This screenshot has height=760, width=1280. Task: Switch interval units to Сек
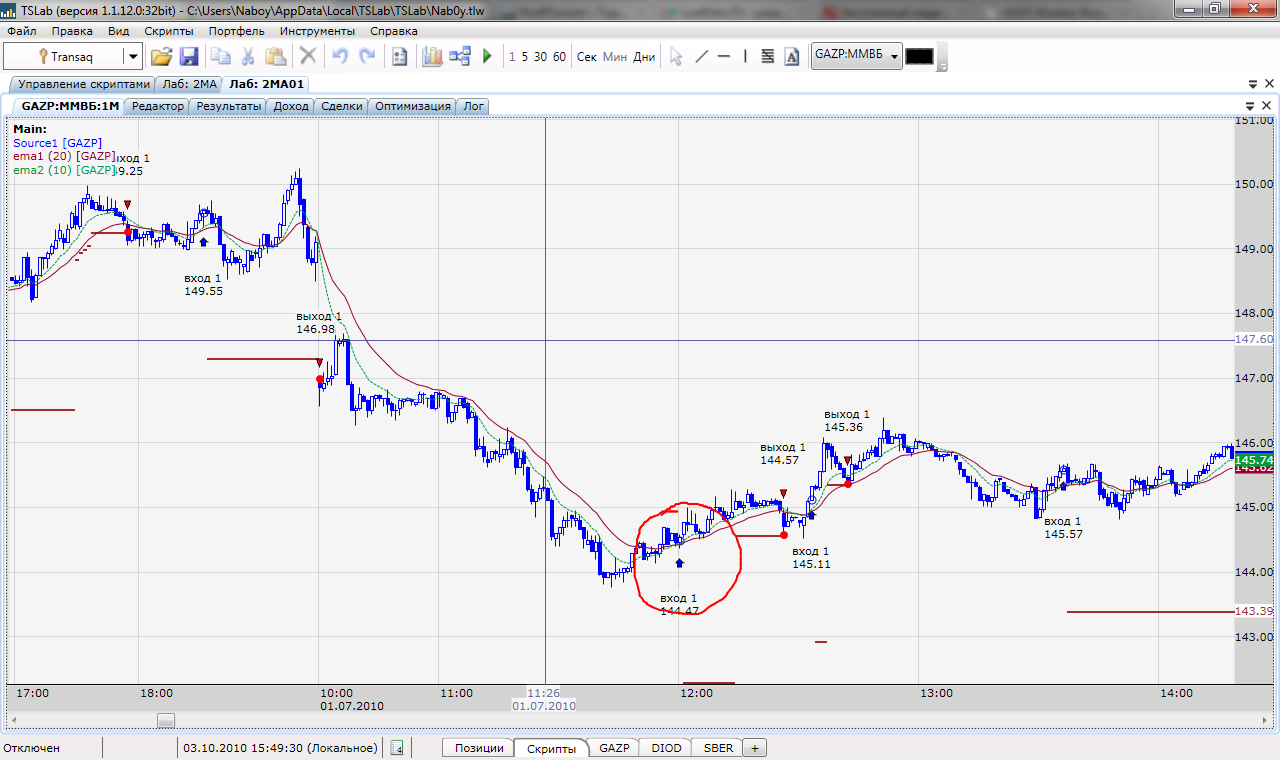pyautogui.click(x=587, y=57)
